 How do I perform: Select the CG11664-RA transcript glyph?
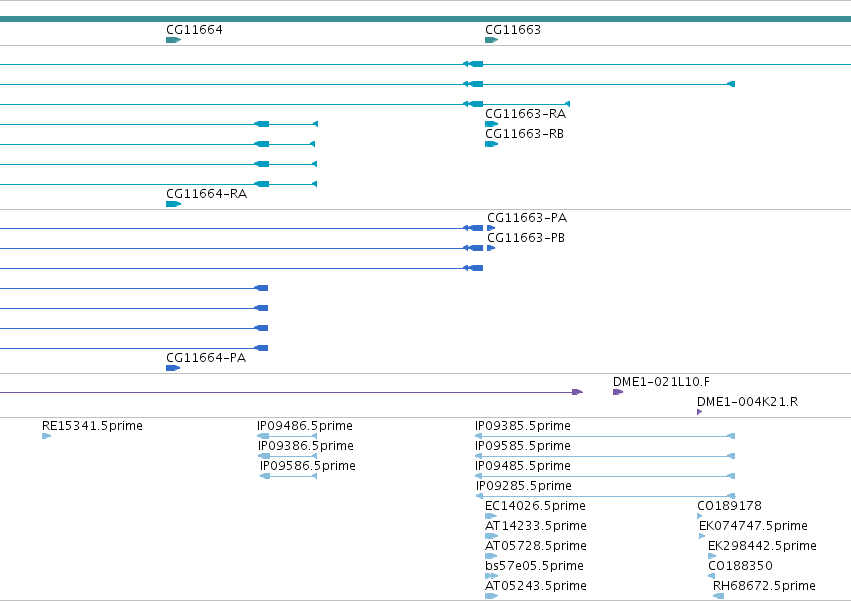click(173, 204)
